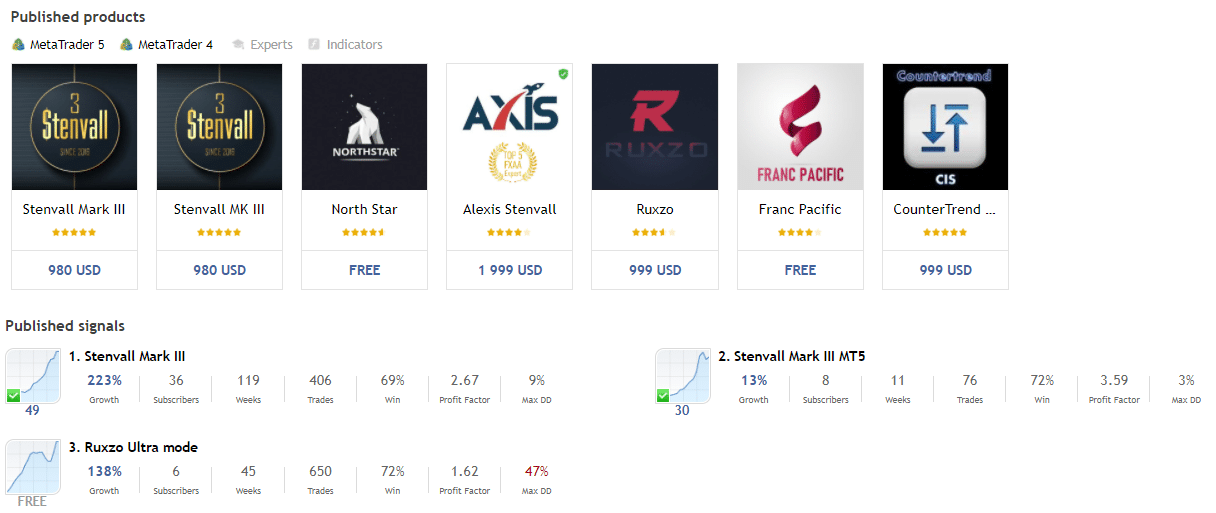Click the Stenvall Mark III signal growth chart
The height and width of the screenshot is (513, 1216).
coord(33,376)
